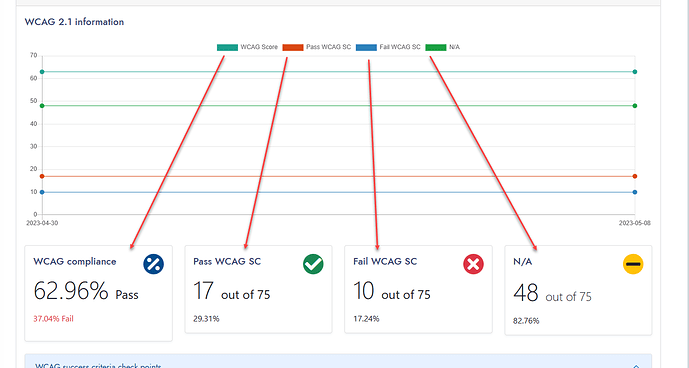Toggle the Fail WCAG SC legend swatch
Viewport: 689px width, 368px height.
[366, 47]
